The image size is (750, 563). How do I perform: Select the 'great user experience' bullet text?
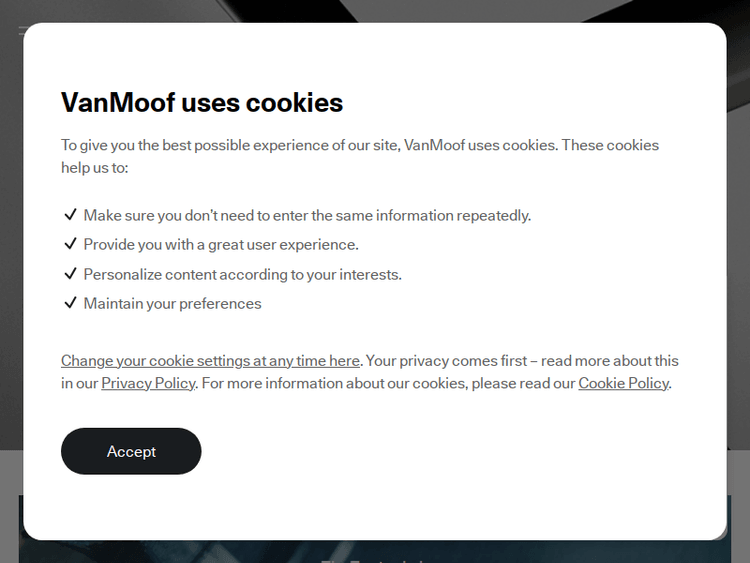(x=283, y=244)
